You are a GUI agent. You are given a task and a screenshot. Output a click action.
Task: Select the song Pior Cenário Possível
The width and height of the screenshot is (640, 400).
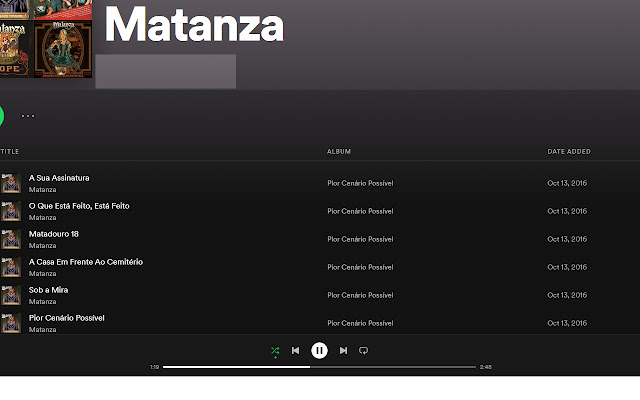[67, 318]
